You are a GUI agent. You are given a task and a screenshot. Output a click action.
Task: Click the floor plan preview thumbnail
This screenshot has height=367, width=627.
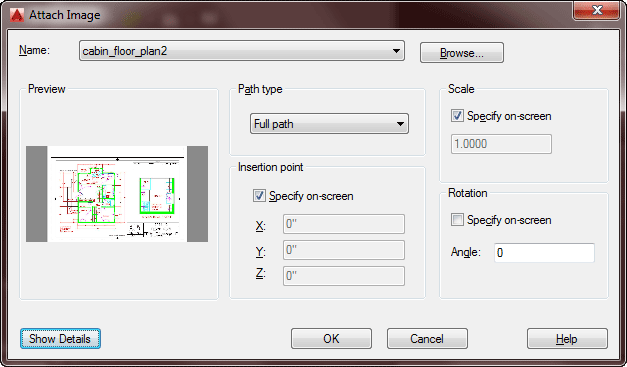coord(117,194)
